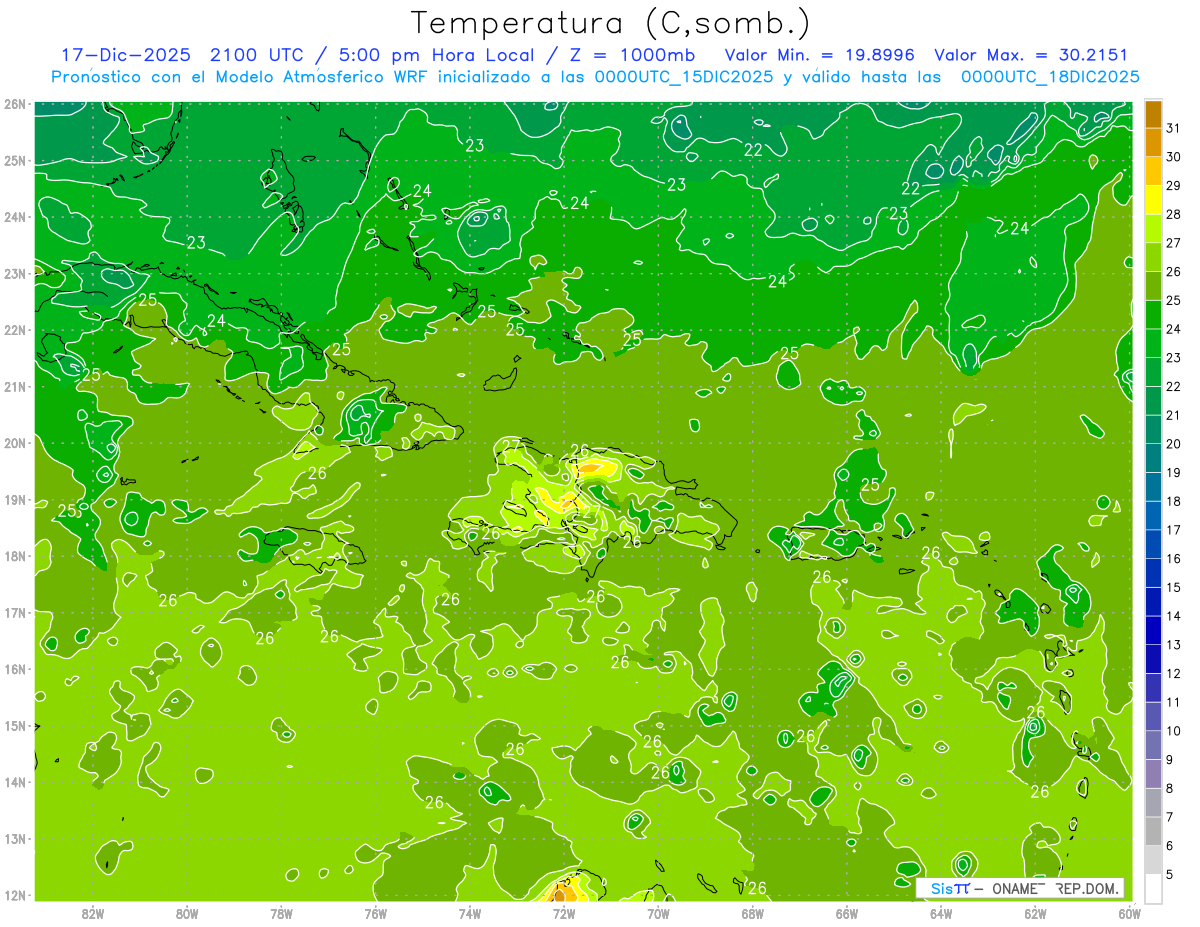Click the valid-until stamp "0000UTC_18DIC2025"
Image resolution: width=1200 pixels, height=927 pixels.
pyautogui.click(x=1050, y=77)
